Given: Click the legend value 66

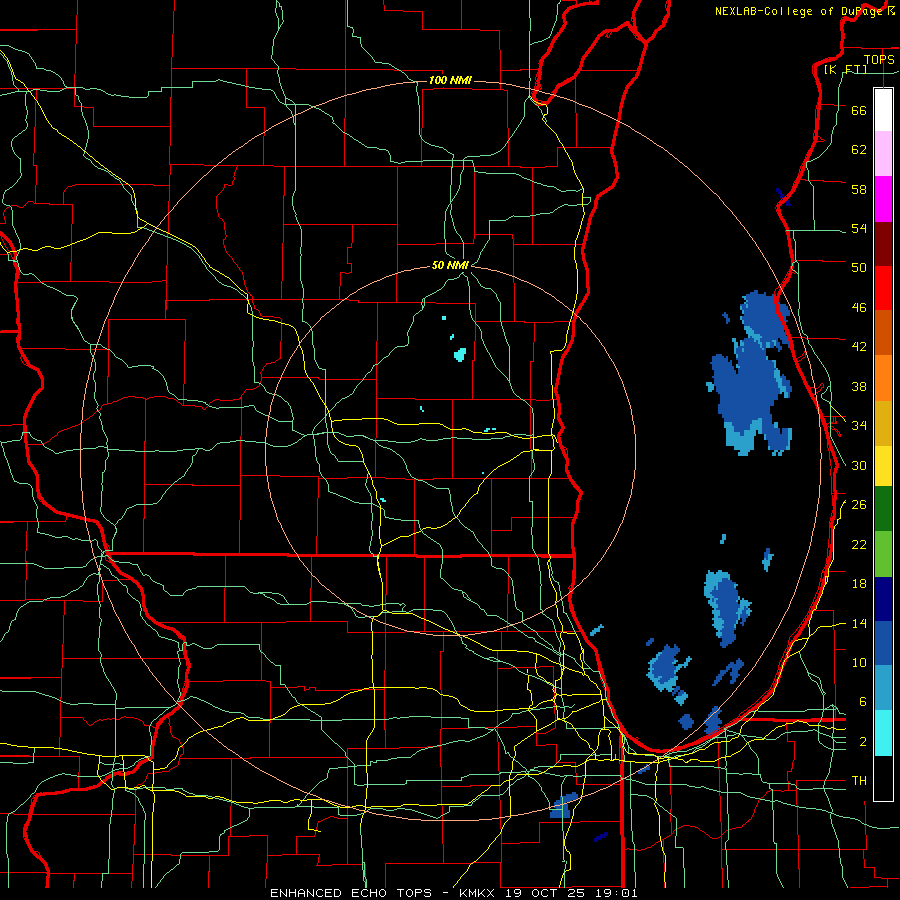Looking at the screenshot, I should (x=859, y=111).
